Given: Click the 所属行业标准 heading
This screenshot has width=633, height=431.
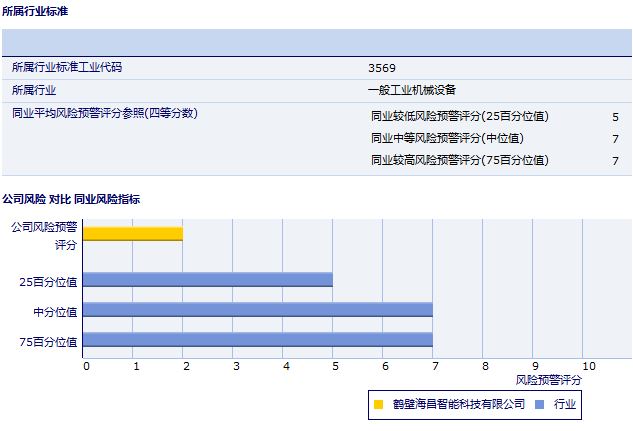Looking at the screenshot, I should (x=35, y=11).
